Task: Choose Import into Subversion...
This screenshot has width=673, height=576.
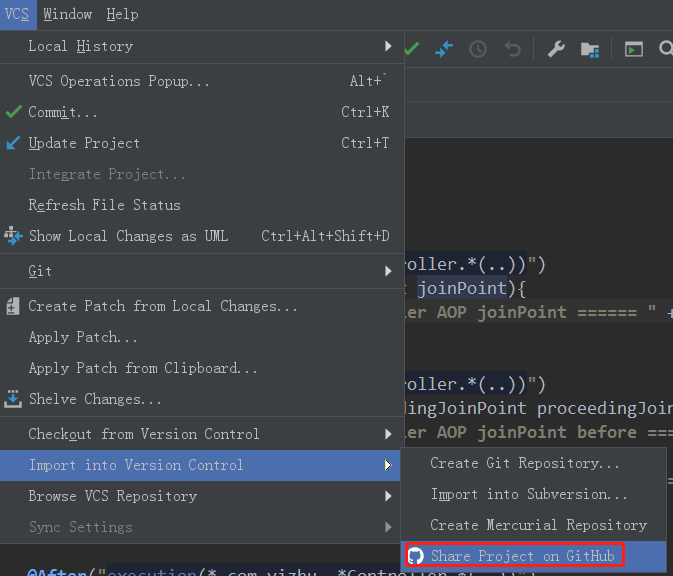Action: 534,494
